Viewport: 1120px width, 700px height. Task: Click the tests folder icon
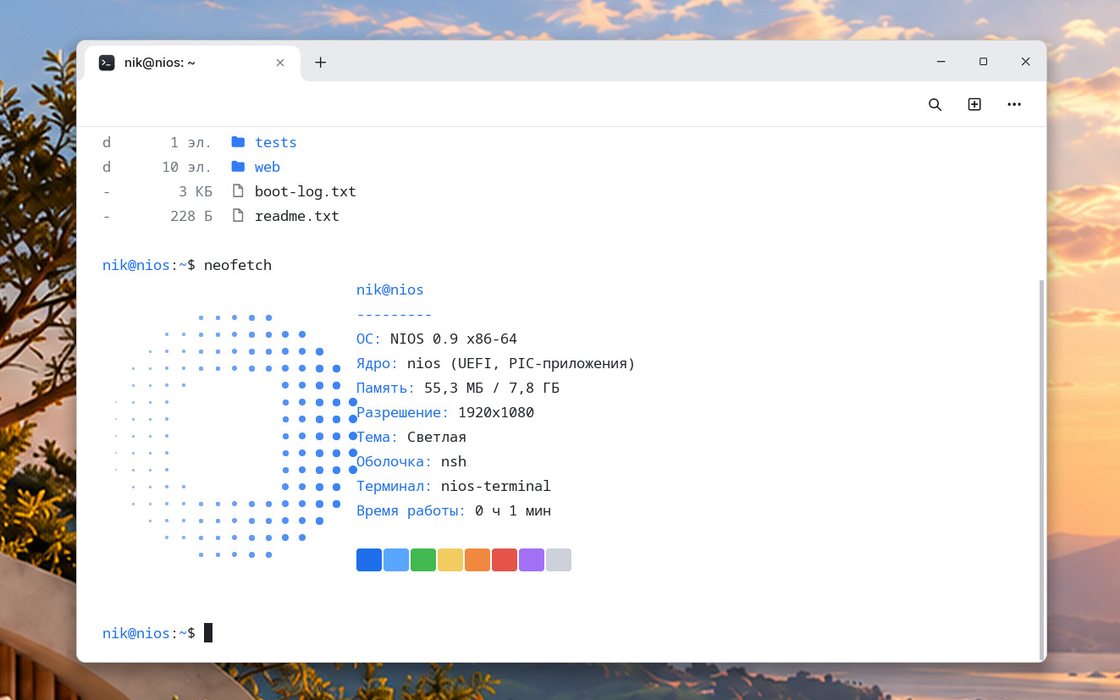click(x=238, y=142)
